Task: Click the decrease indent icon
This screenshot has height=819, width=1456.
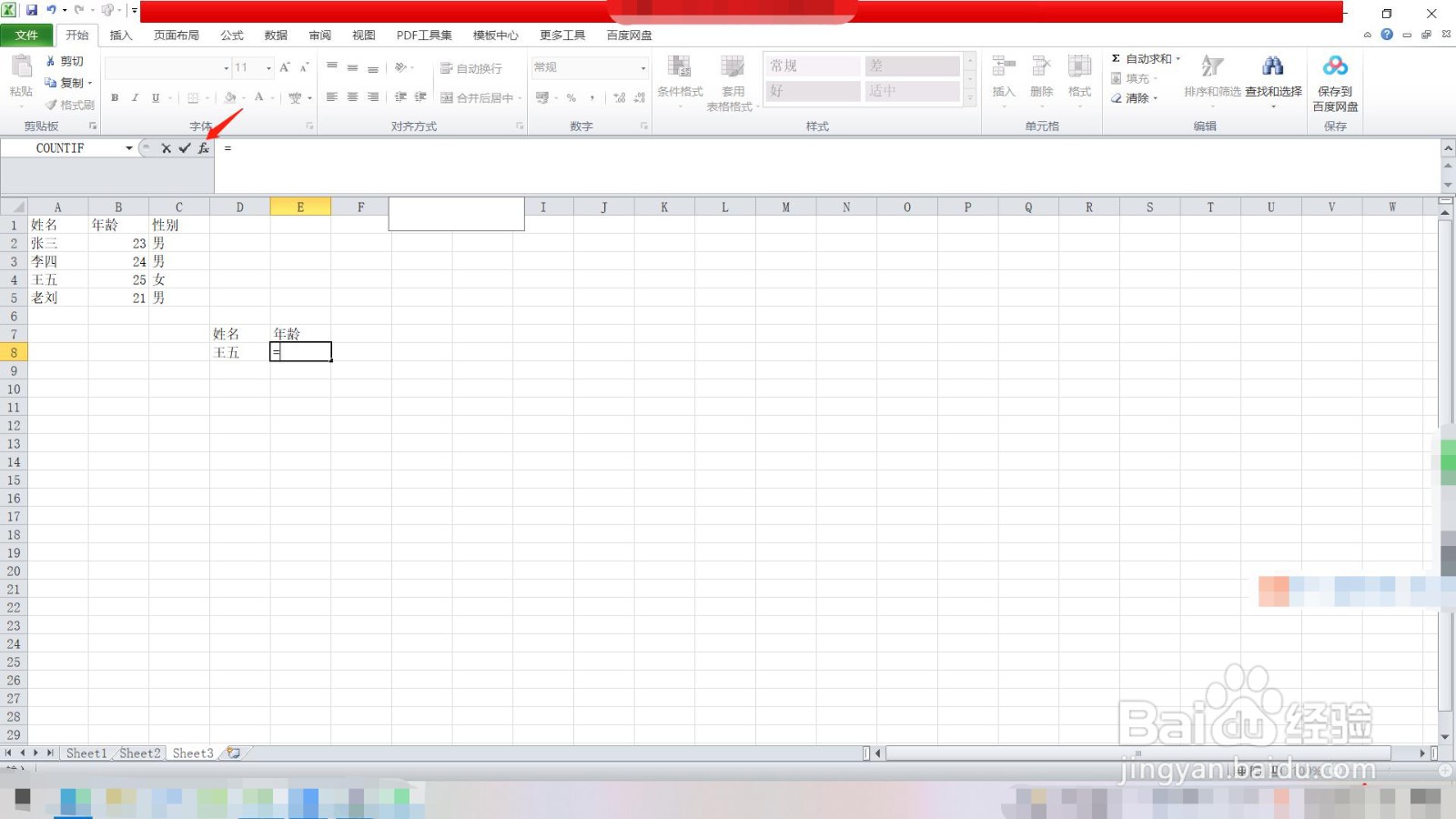Action: (400, 96)
